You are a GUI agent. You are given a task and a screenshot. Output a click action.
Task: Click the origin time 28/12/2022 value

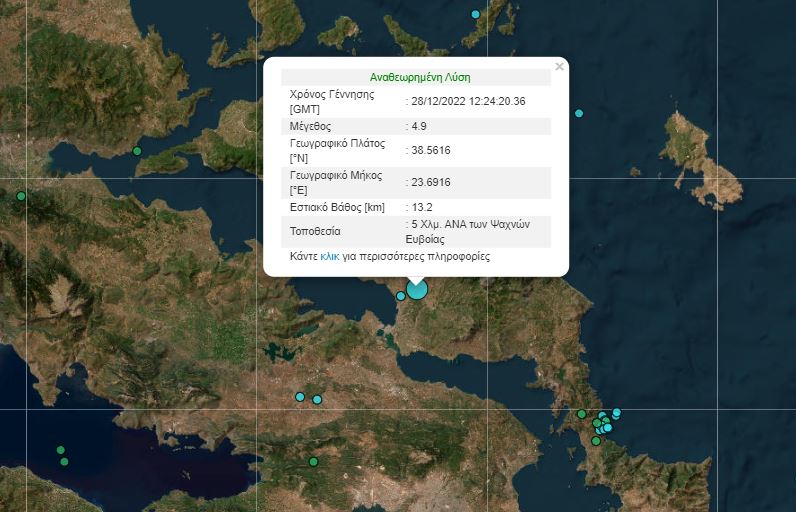click(468, 101)
